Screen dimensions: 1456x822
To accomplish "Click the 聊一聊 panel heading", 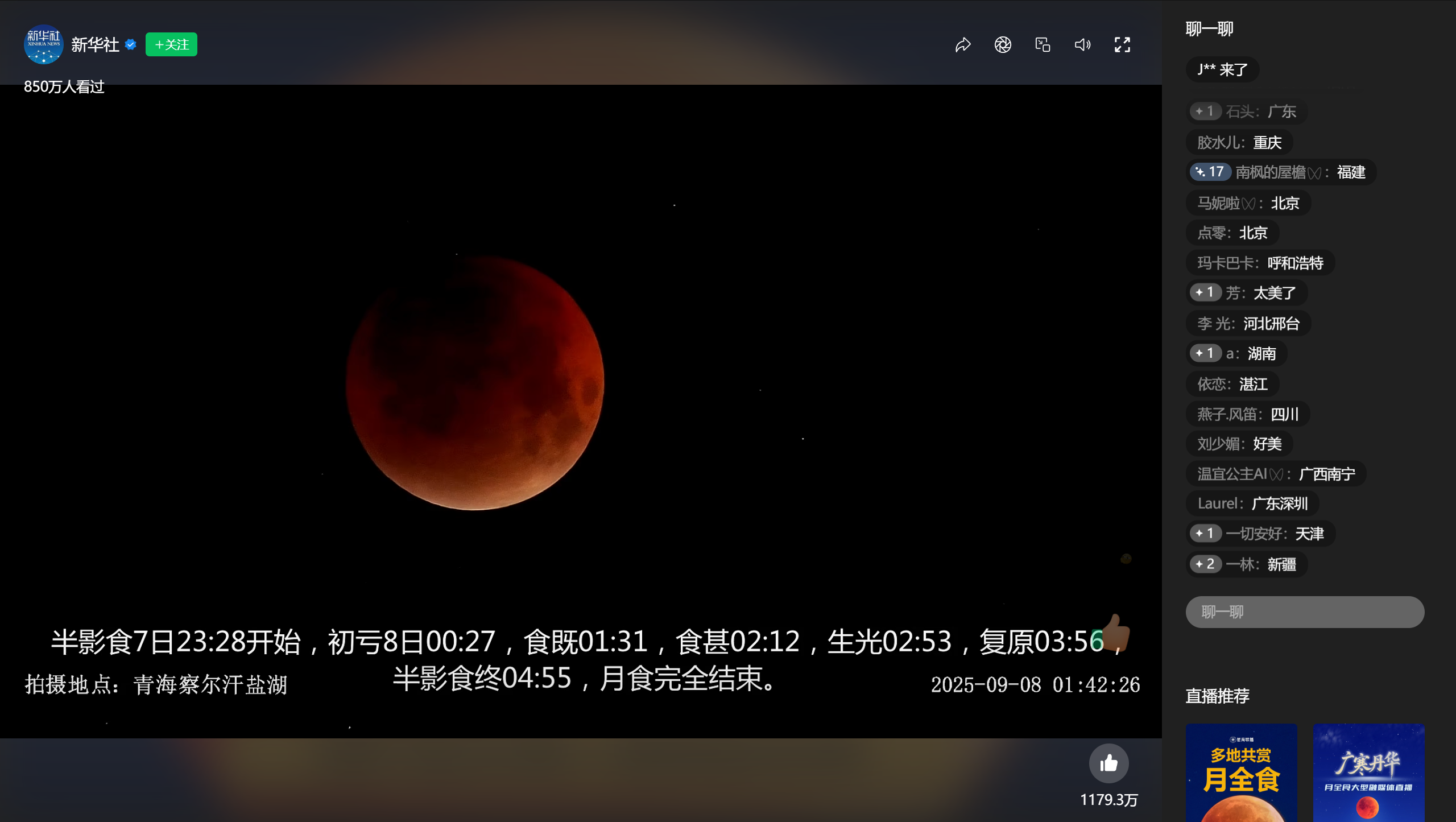I will click(1209, 28).
